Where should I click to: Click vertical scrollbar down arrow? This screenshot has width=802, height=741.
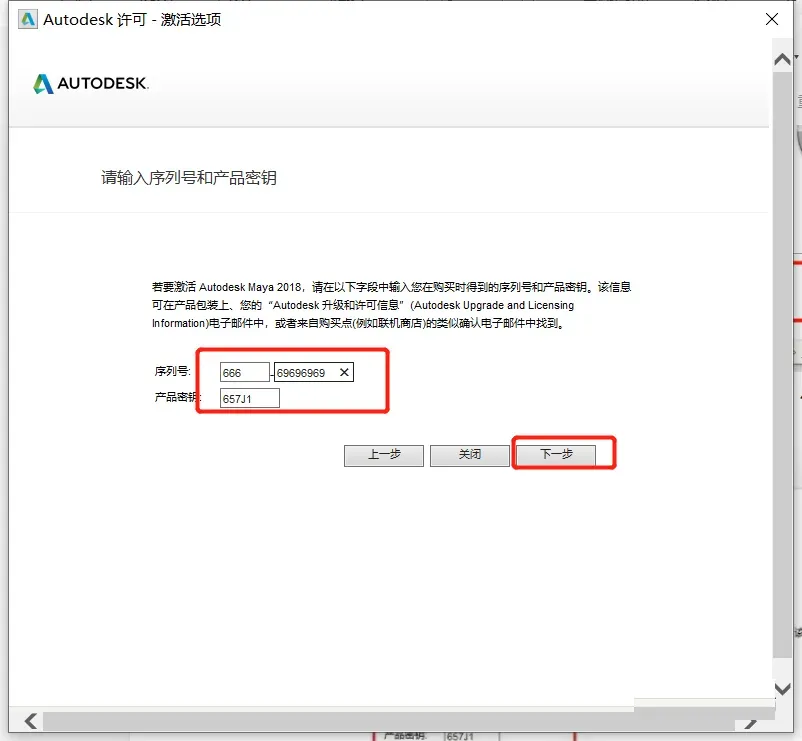pos(783,688)
